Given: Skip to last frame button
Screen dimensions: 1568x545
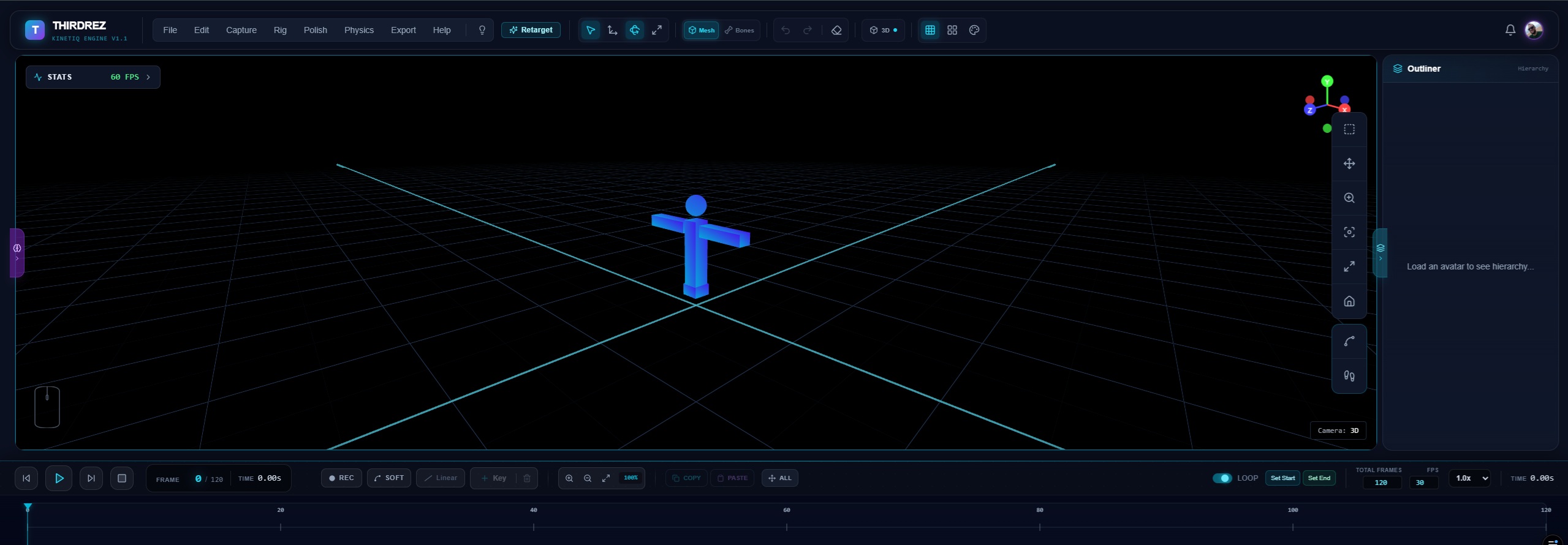Looking at the screenshot, I should (x=91, y=478).
